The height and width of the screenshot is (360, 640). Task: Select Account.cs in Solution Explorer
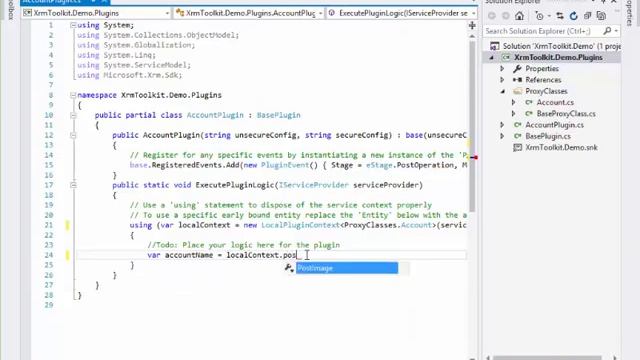pyautogui.click(x=555, y=102)
